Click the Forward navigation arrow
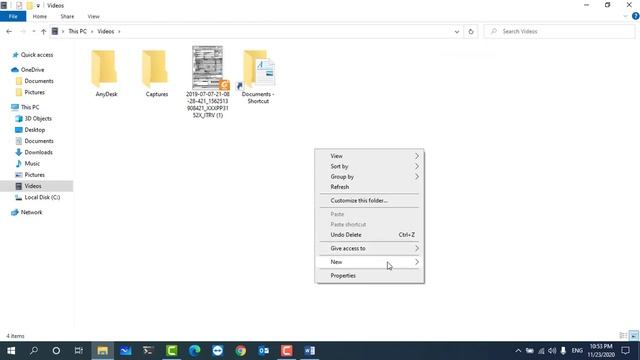This screenshot has width=640, height=360. [x=23, y=31]
